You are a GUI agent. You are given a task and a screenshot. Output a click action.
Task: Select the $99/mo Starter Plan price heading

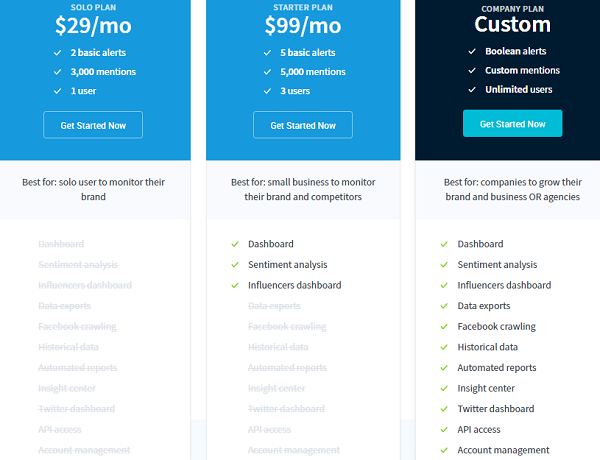(x=303, y=24)
